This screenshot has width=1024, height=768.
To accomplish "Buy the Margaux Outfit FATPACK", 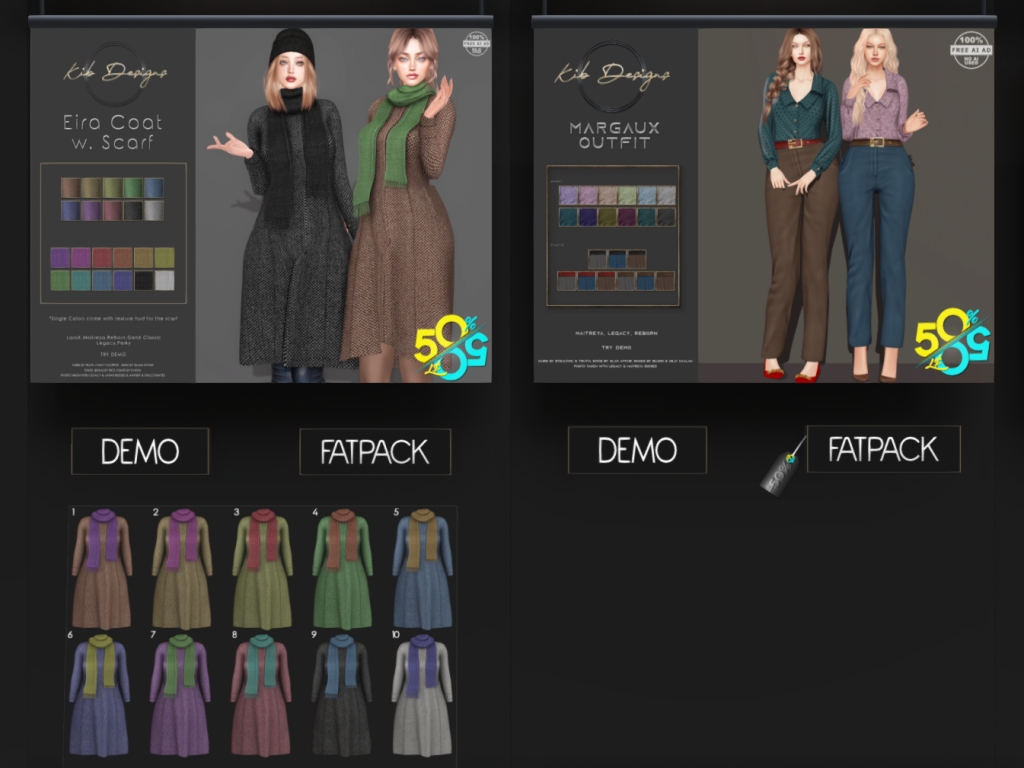I will 883,449.
